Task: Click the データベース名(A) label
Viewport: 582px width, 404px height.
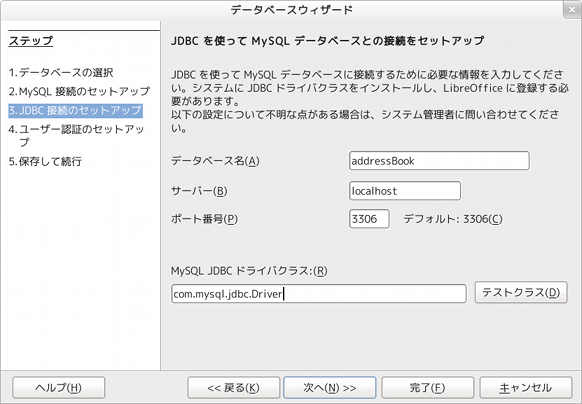Action: click(215, 161)
